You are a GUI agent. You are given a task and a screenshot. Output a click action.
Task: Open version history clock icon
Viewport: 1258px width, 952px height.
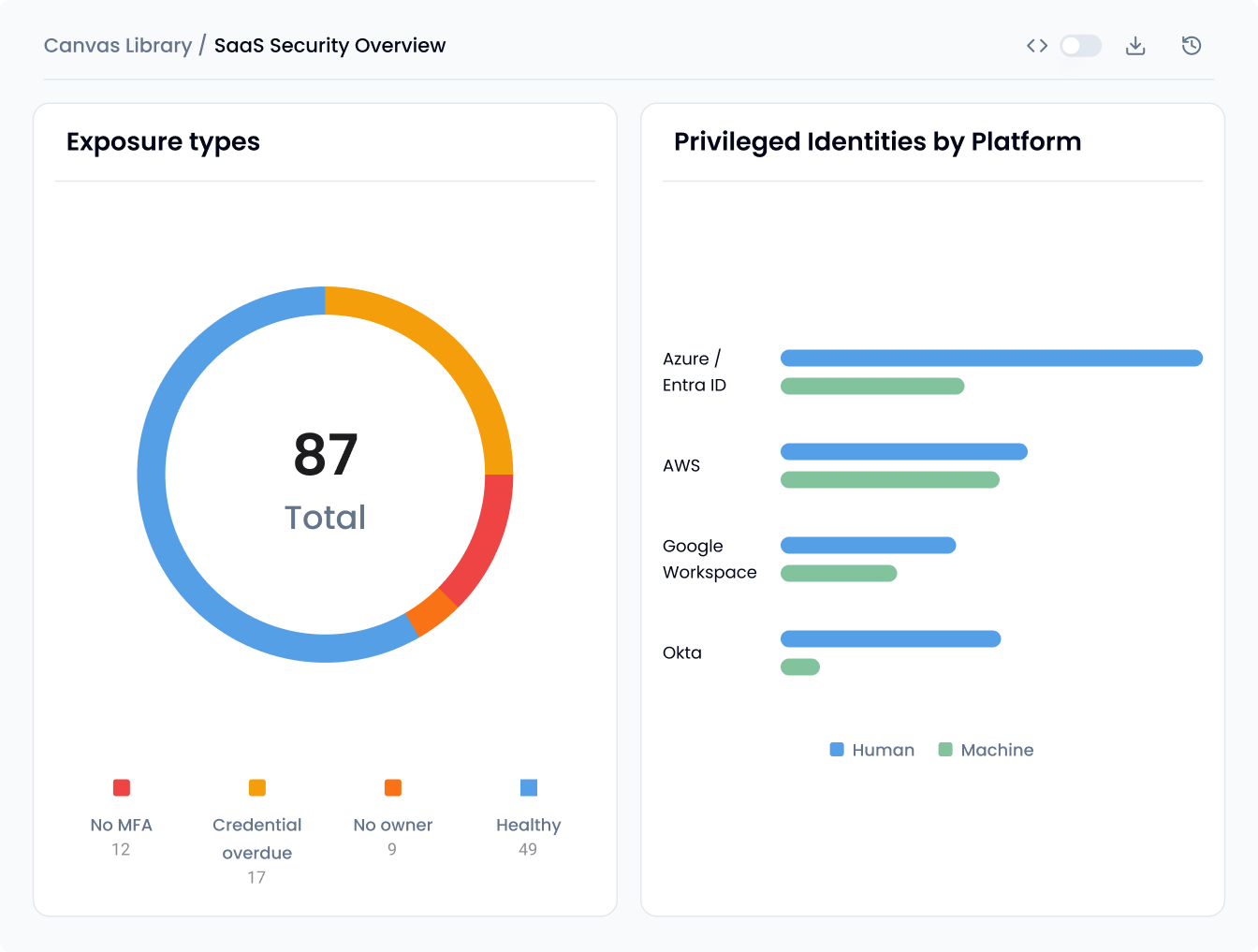[x=1191, y=46]
